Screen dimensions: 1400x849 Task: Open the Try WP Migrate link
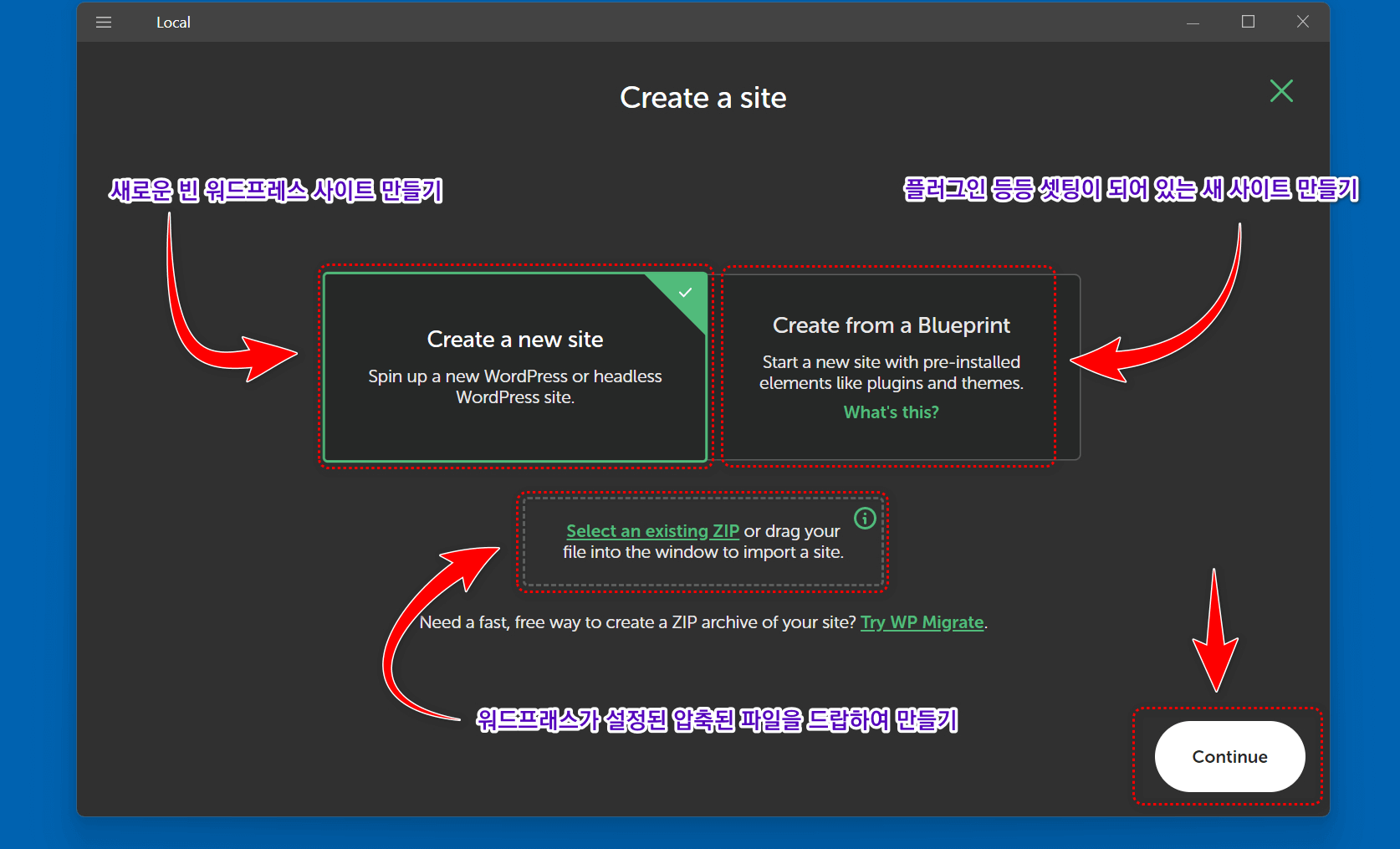click(922, 622)
